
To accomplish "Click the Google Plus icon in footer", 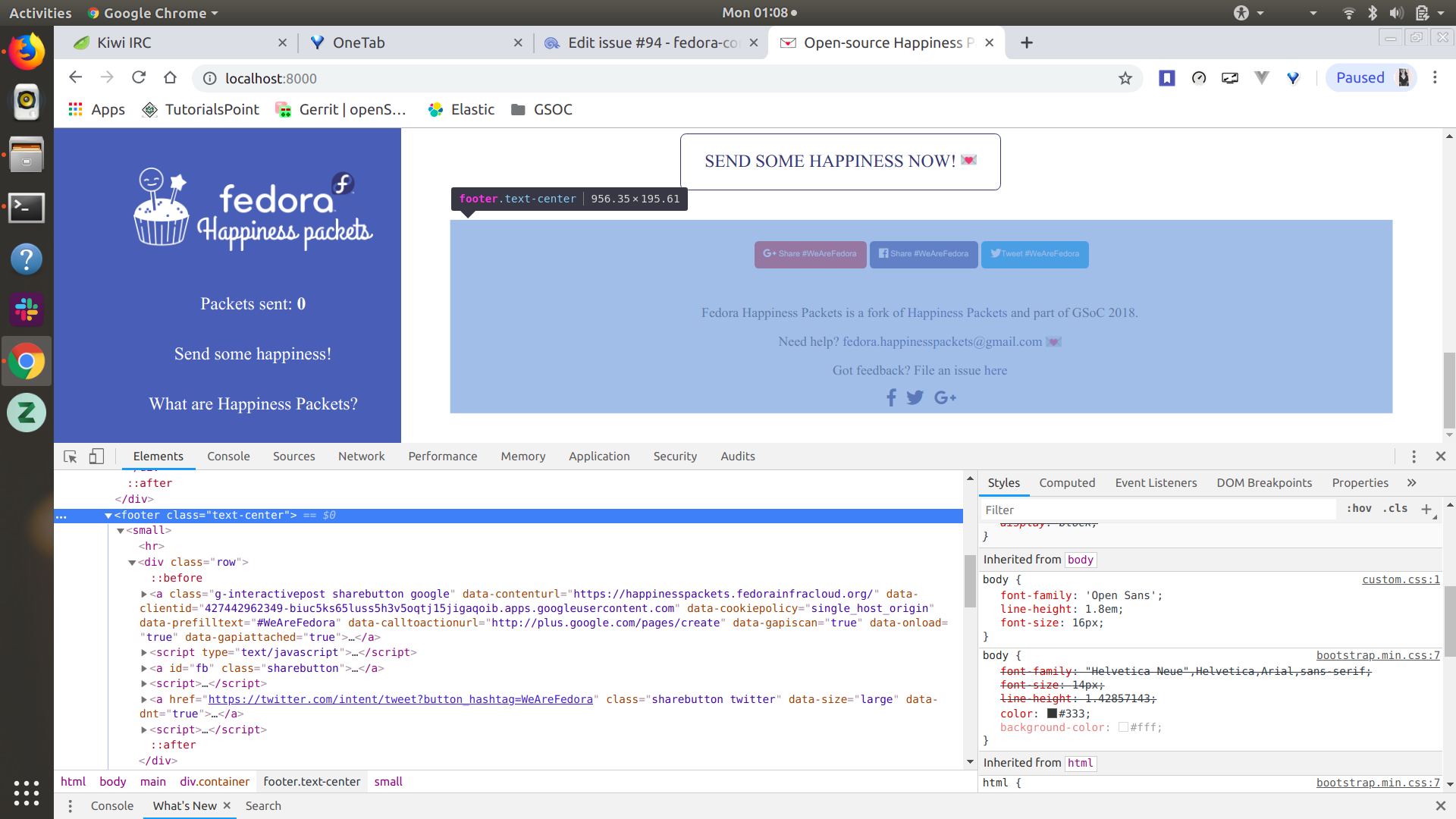I will 946,397.
